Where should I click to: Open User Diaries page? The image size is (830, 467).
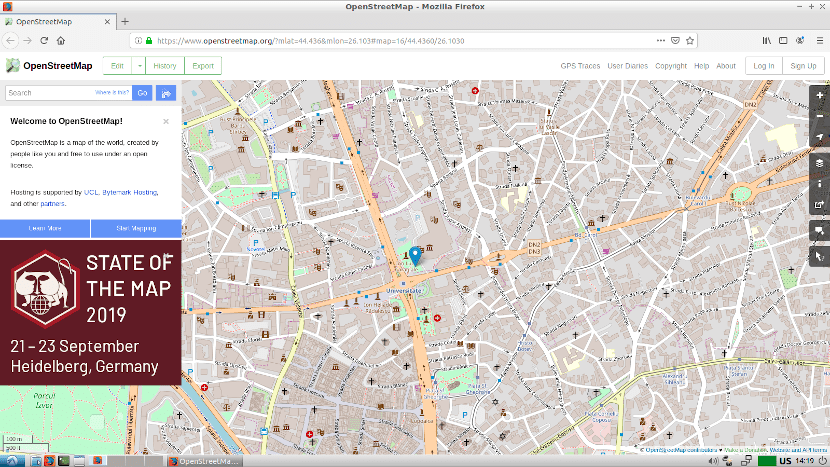[627, 66]
